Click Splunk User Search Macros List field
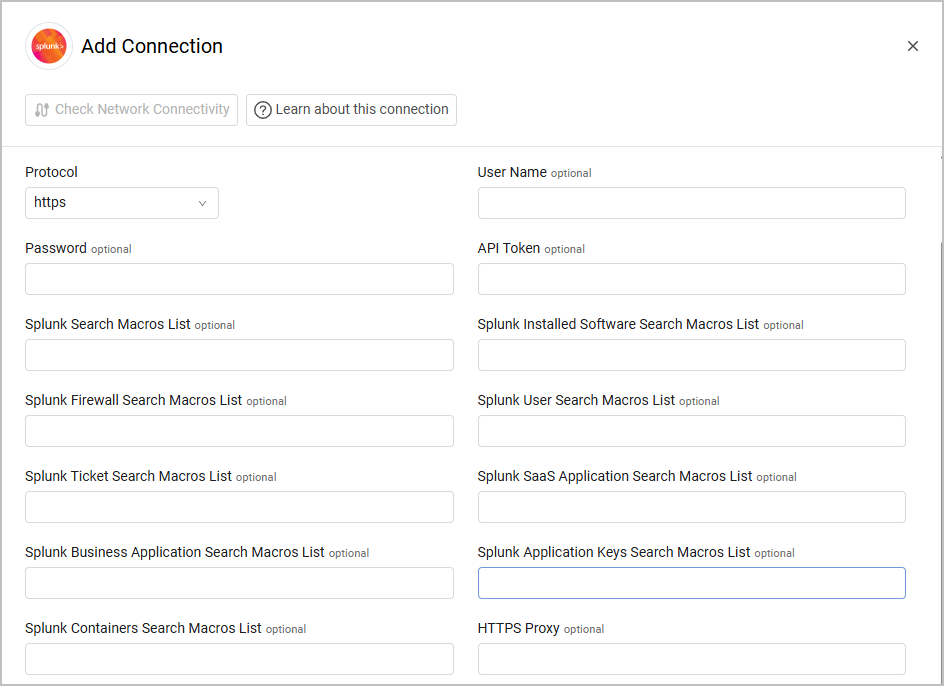 [x=691, y=431]
